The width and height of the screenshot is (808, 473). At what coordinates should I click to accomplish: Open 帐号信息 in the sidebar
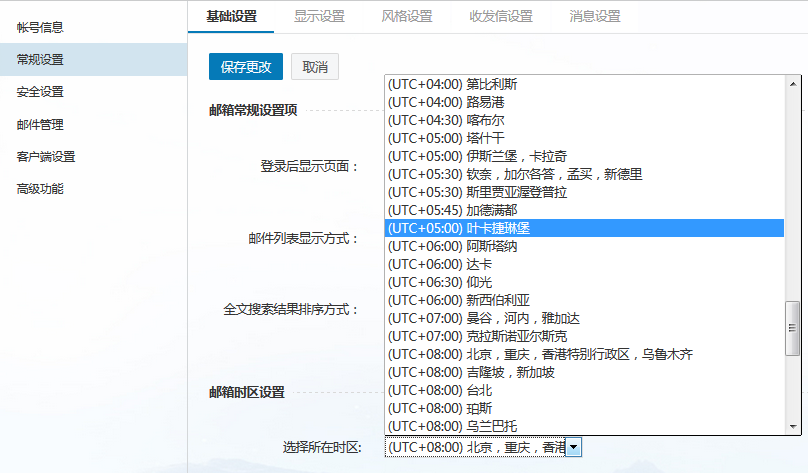tap(40, 27)
